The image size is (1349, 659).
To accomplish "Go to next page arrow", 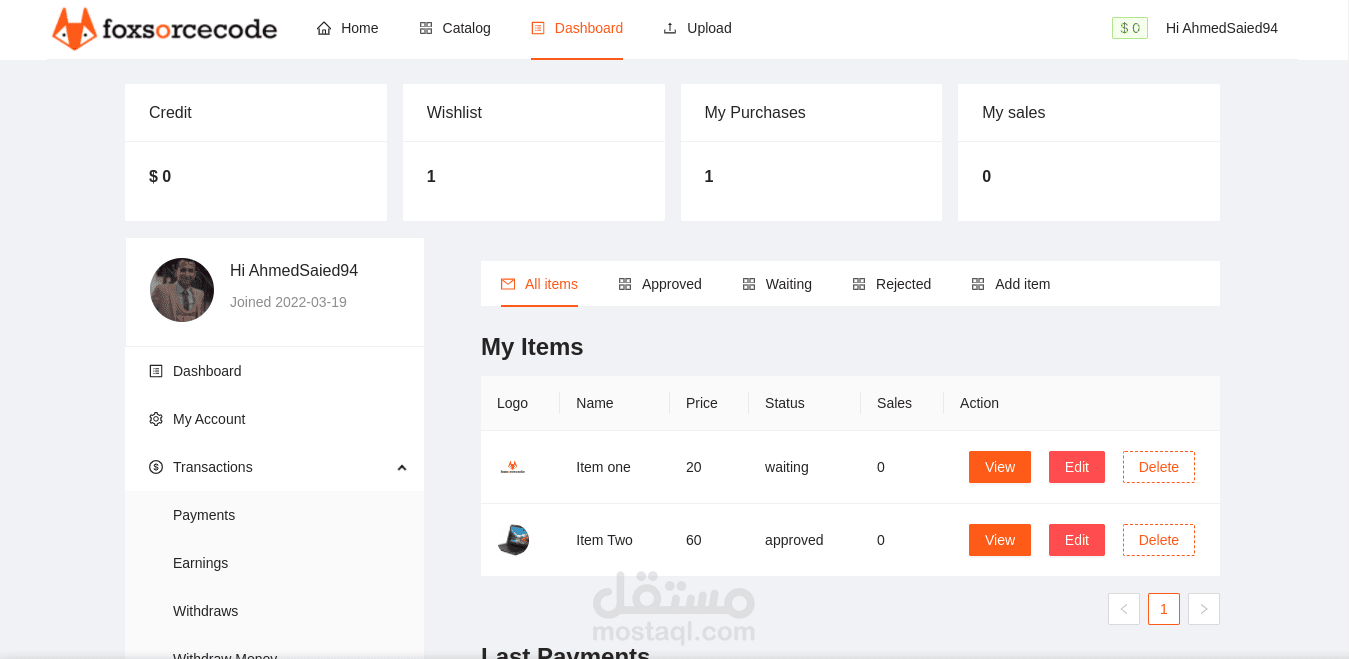I will pyautogui.click(x=1204, y=609).
